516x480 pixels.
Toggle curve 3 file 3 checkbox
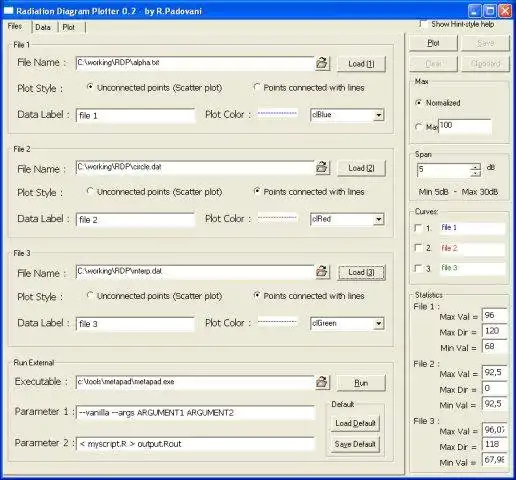coord(418,268)
